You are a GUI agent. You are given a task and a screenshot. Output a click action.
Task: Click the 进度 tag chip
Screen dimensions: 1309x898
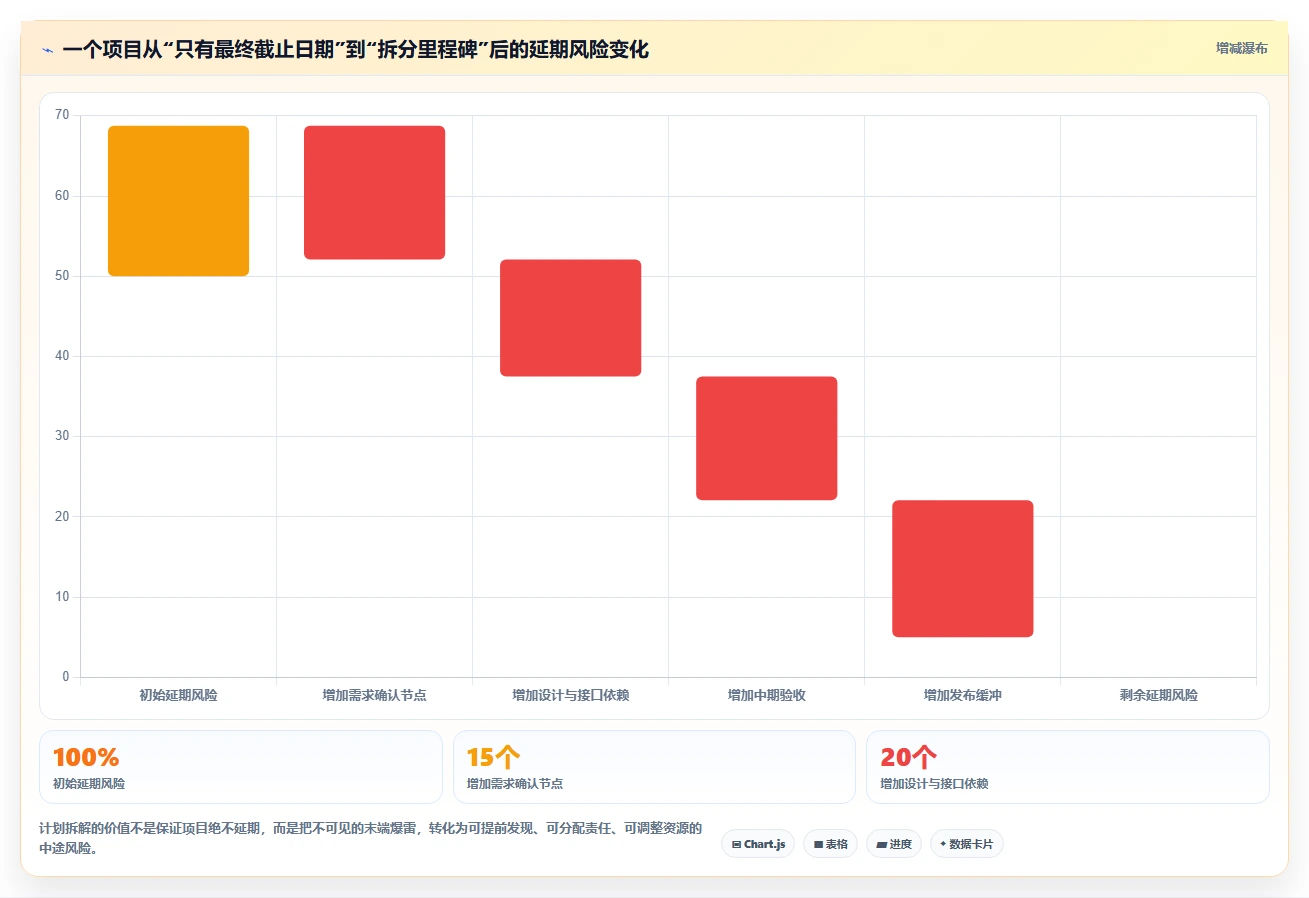tap(894, 844)
